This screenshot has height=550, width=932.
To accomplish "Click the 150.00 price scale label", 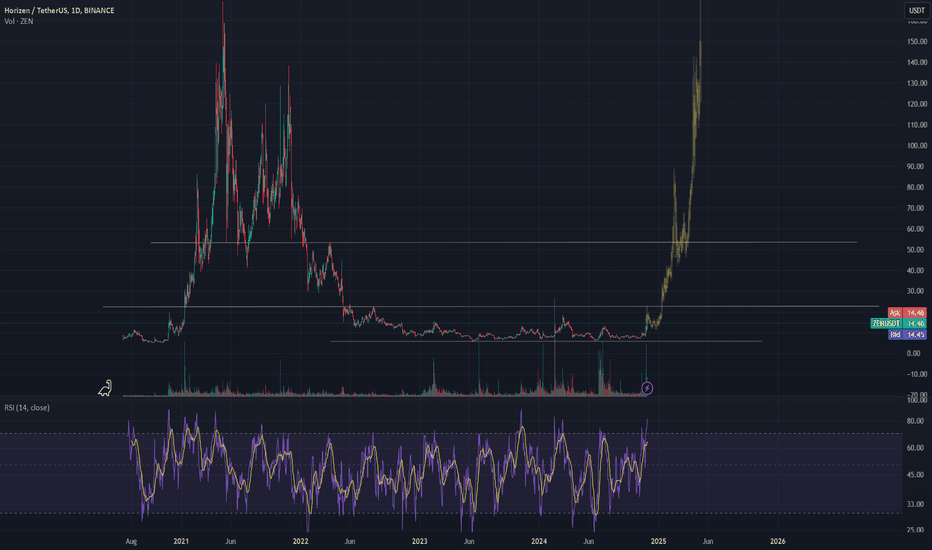I will (917, 42).
